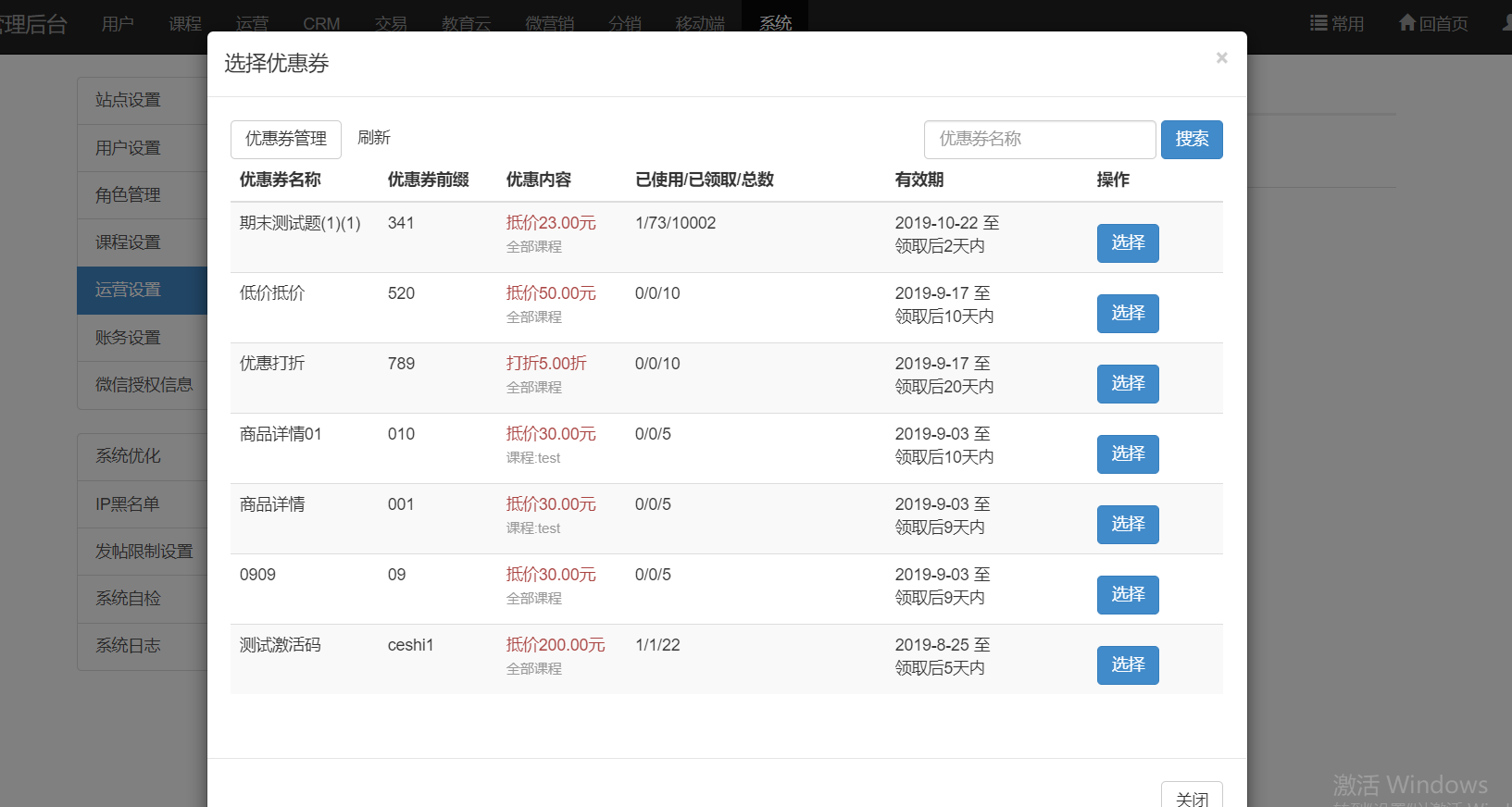The image size is (1512, 807).
Task: Select the 期末测试题(1)(1) coupon
Action: click(1127, 243)
